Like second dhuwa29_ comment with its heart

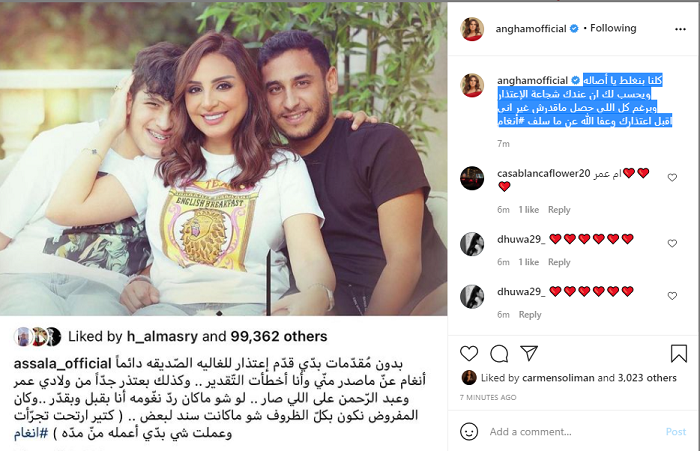pos(672,296)
